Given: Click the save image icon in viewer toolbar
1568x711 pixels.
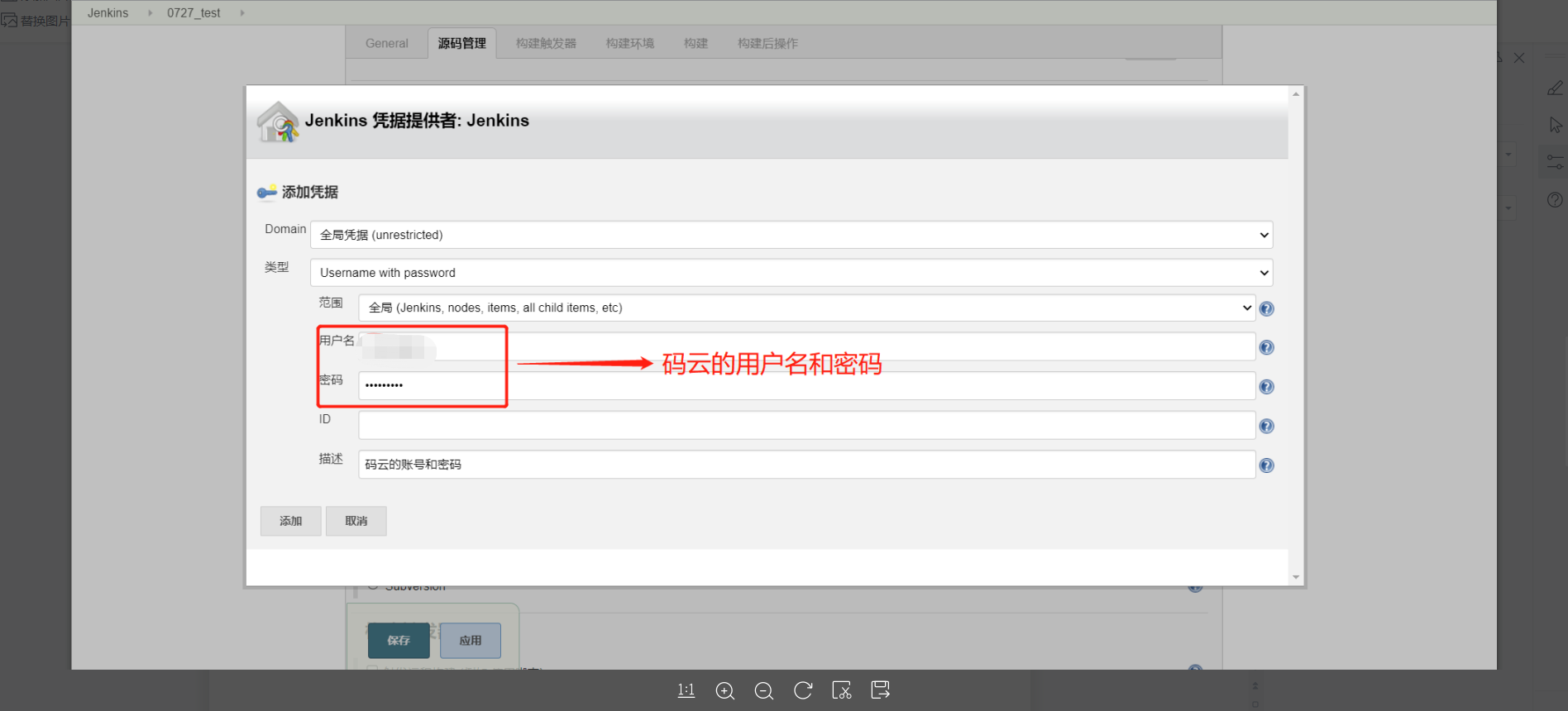Looking at the screenshot, I should (881, 690).
